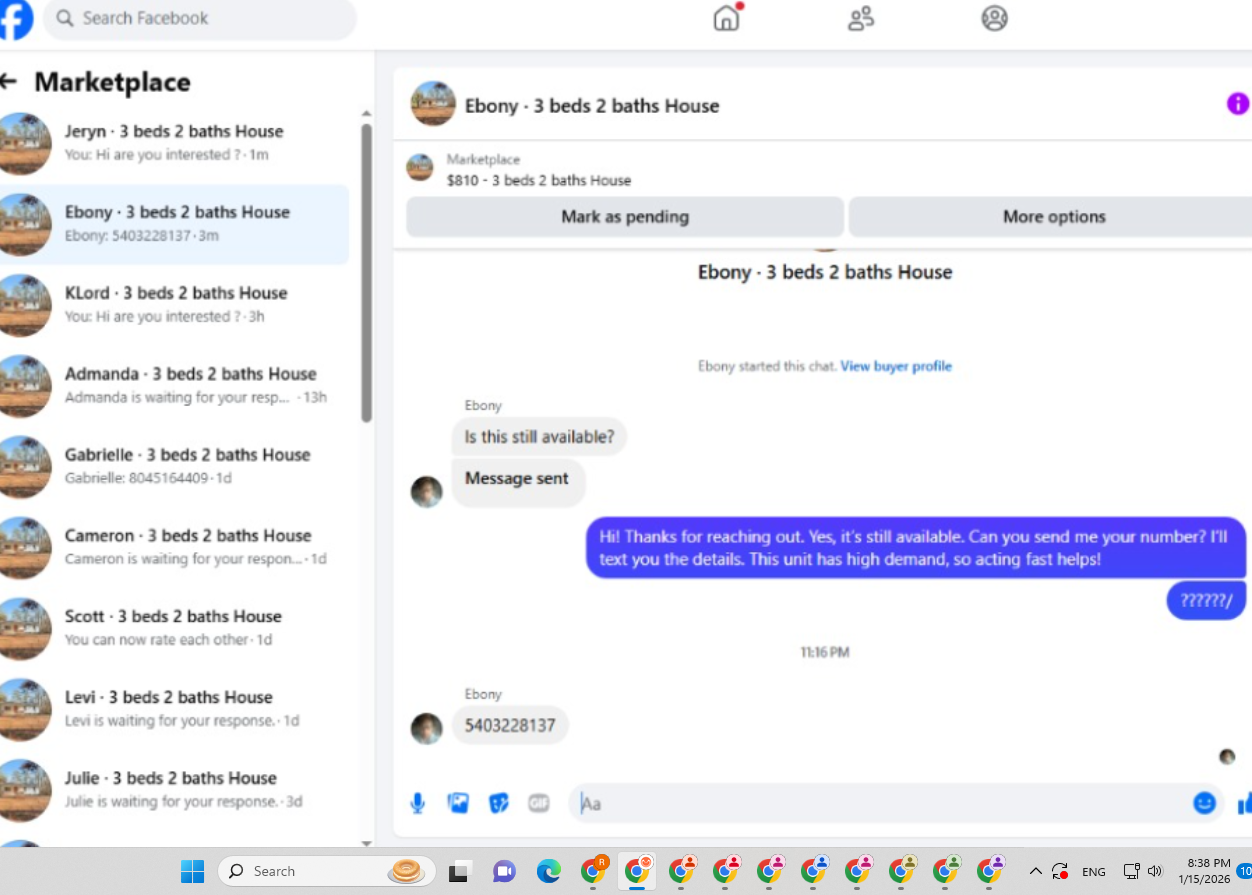Click Ebony's avatar beside Message sent
Screen dimensions: 1252x895
point(427,491)
